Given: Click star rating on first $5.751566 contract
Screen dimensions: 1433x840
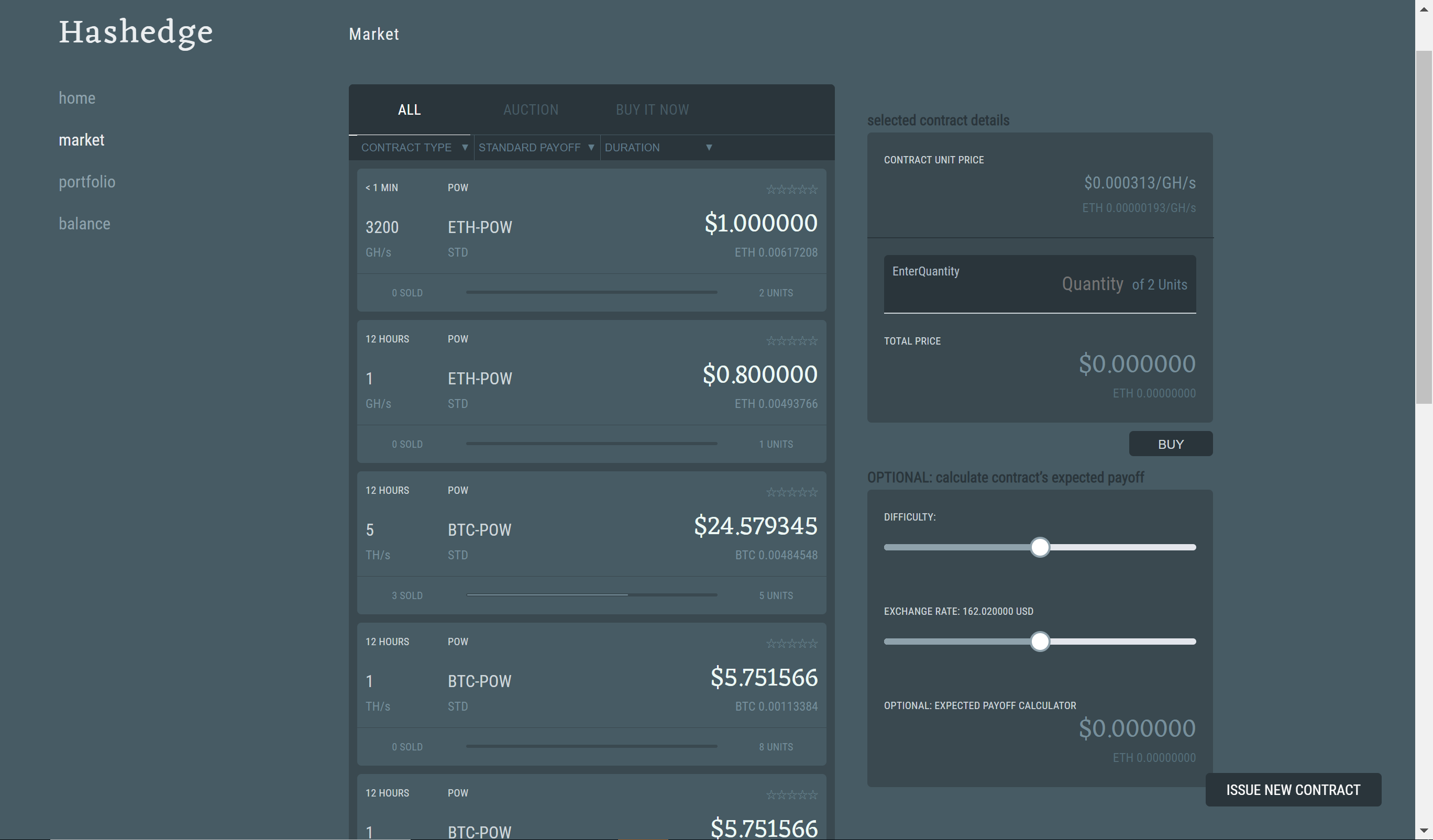Looking at the screenshot, I should (791, 643).
